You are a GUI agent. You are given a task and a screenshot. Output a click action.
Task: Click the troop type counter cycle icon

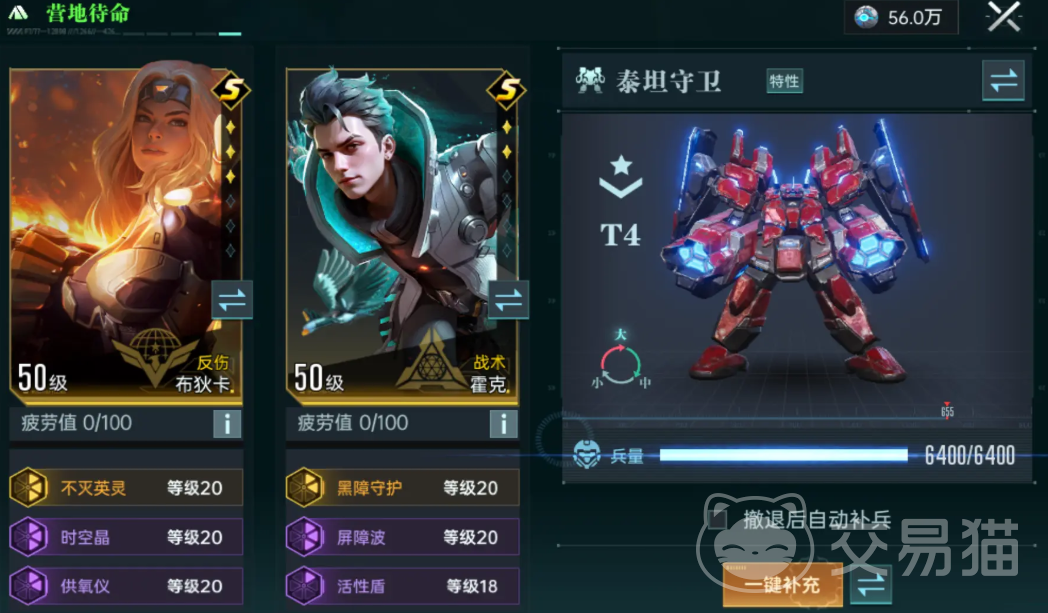coord(620,361)
